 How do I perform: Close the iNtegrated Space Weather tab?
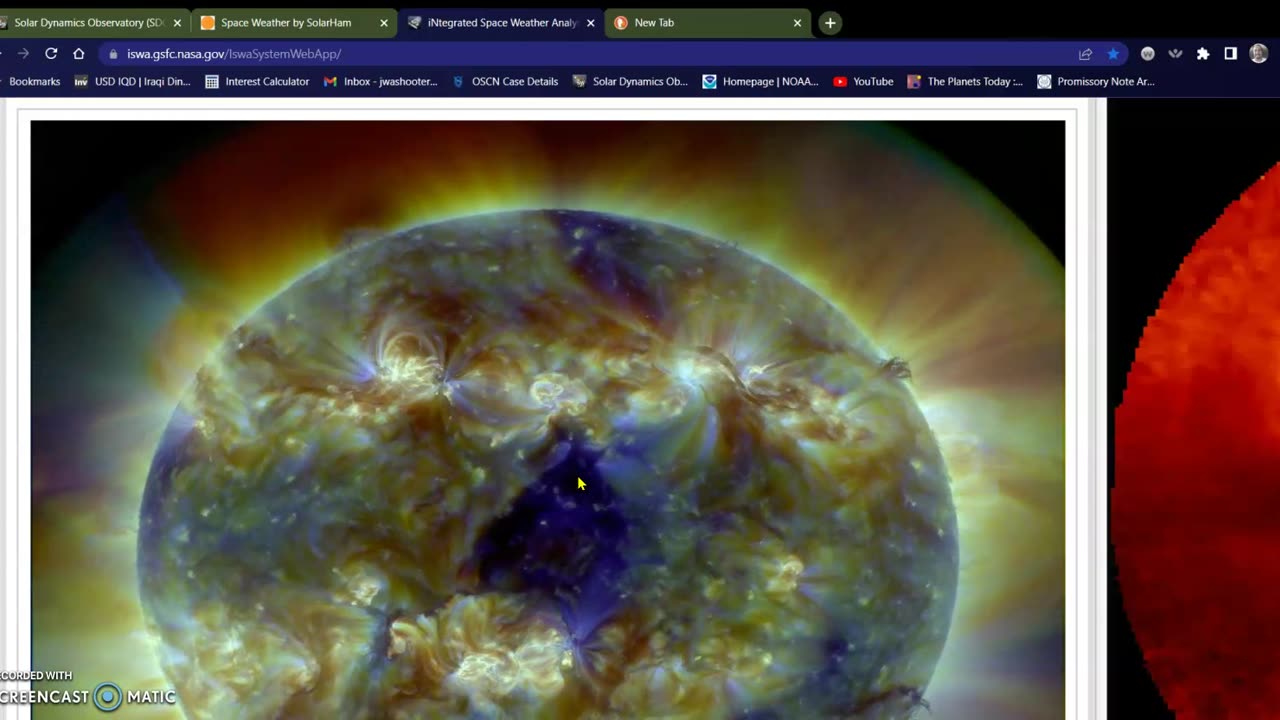tap(590, 23)
